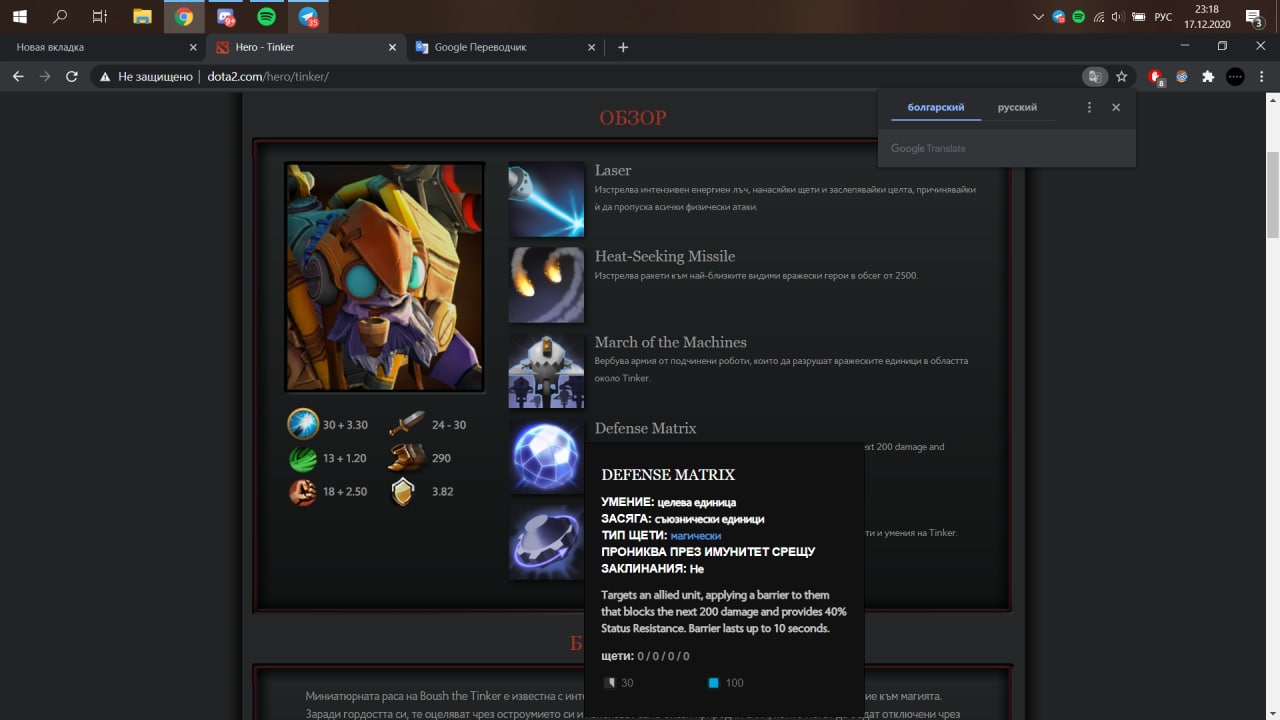Viewport: 1280px width, 720px height.
Task: Open Windows taskbar search
Action: click(60, 16)
